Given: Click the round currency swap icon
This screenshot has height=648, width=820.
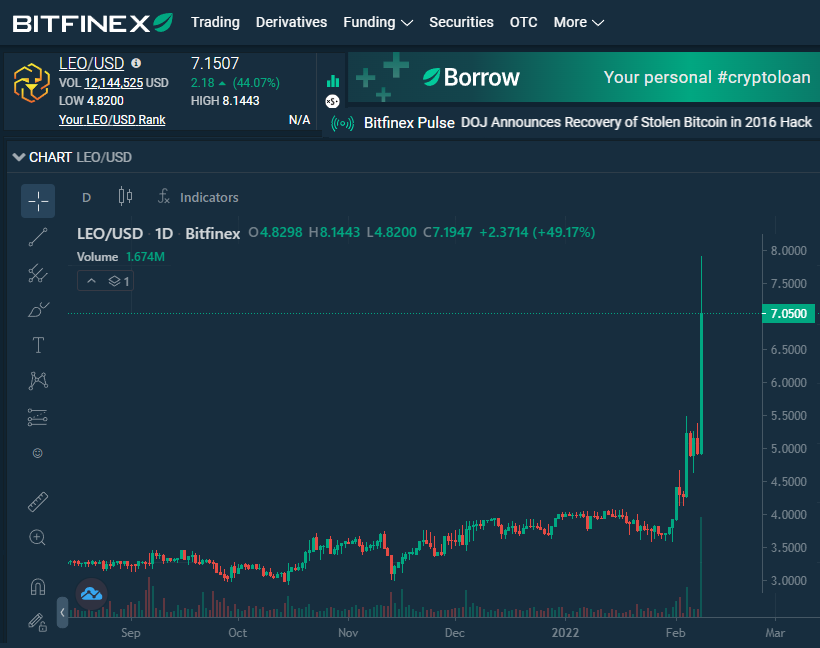Looking at the screenshot, I should coord(333,101).
